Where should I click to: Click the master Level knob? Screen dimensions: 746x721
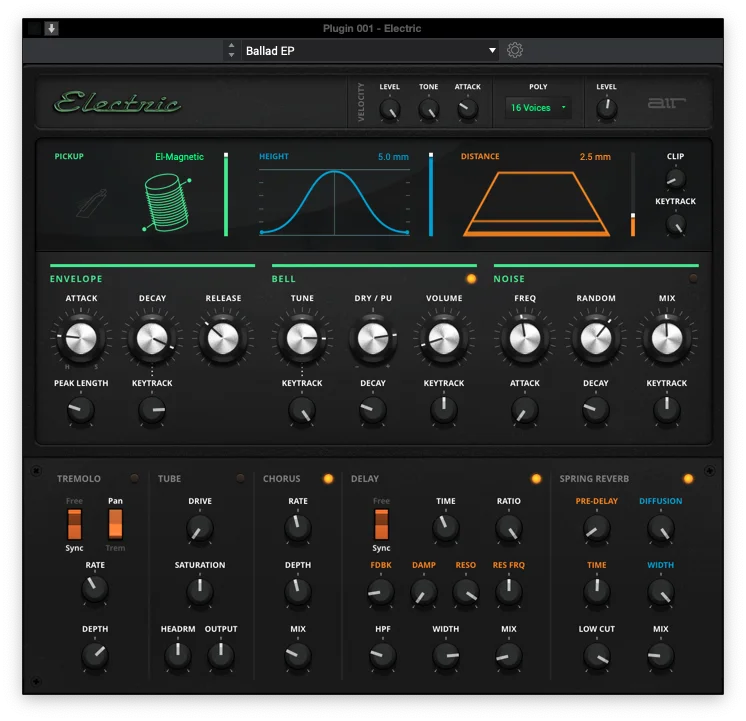tap(607, 109)
